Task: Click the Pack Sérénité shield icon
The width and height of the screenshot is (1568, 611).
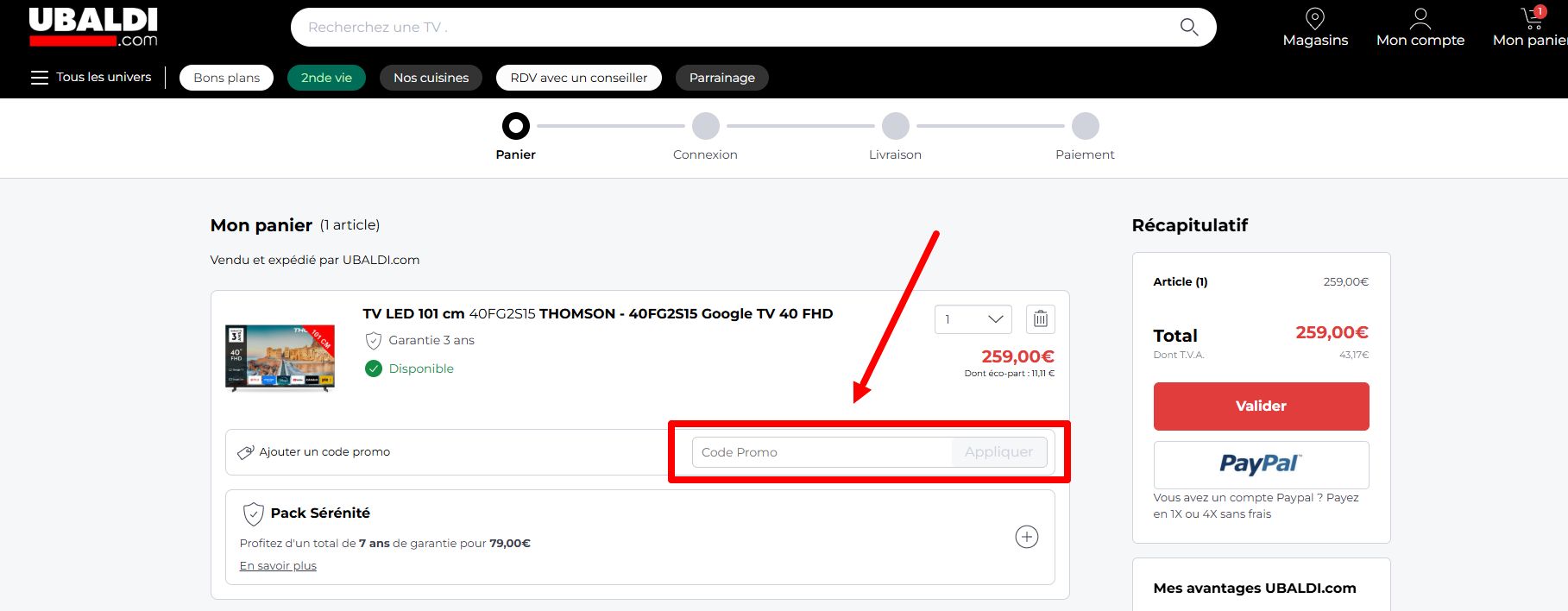Action: (253, 513)
